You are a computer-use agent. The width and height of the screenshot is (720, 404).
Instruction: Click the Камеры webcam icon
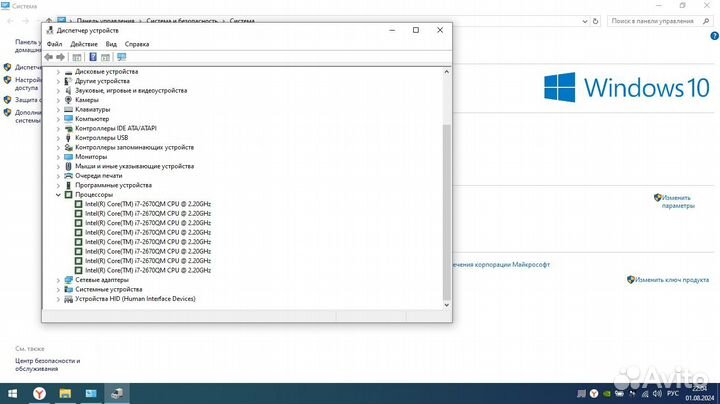68,100
